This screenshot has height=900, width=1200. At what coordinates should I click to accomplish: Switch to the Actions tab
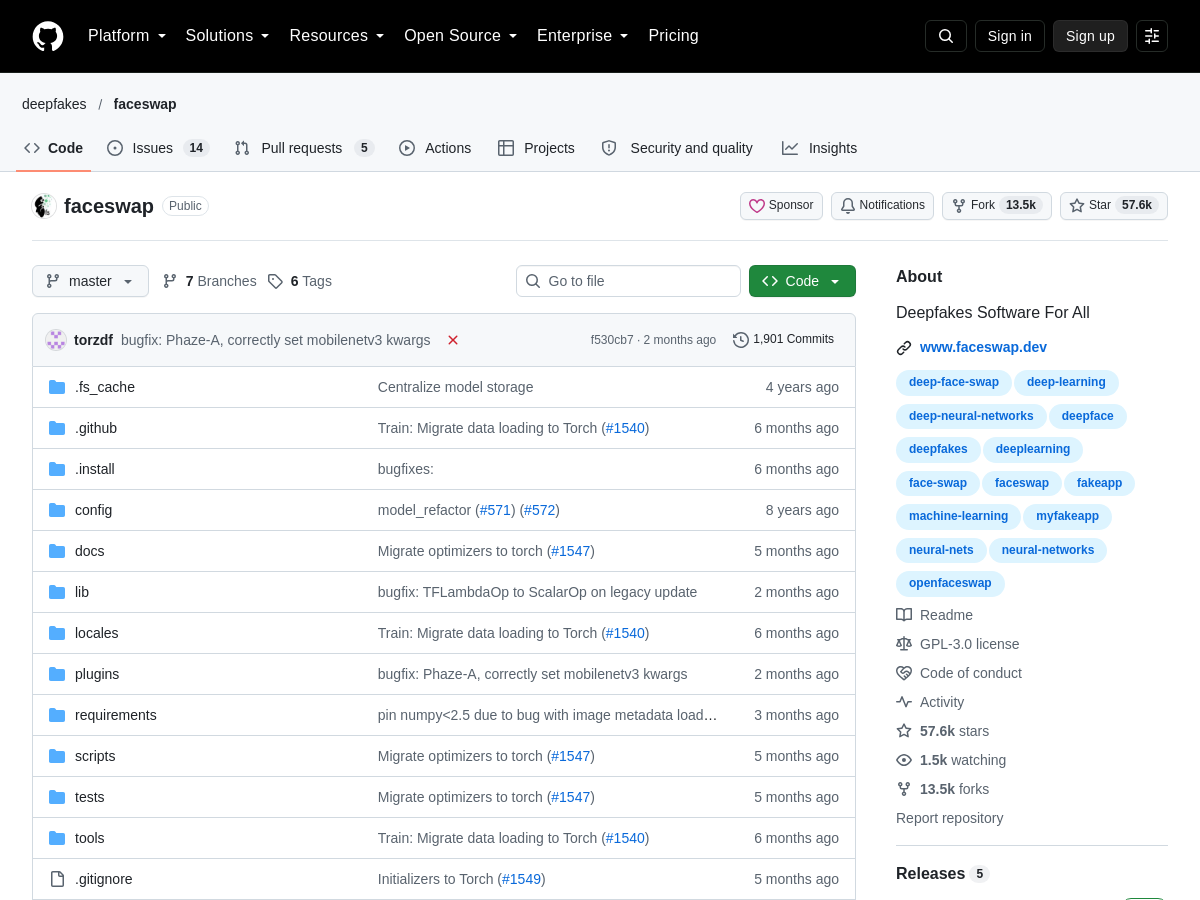(435, 148)
